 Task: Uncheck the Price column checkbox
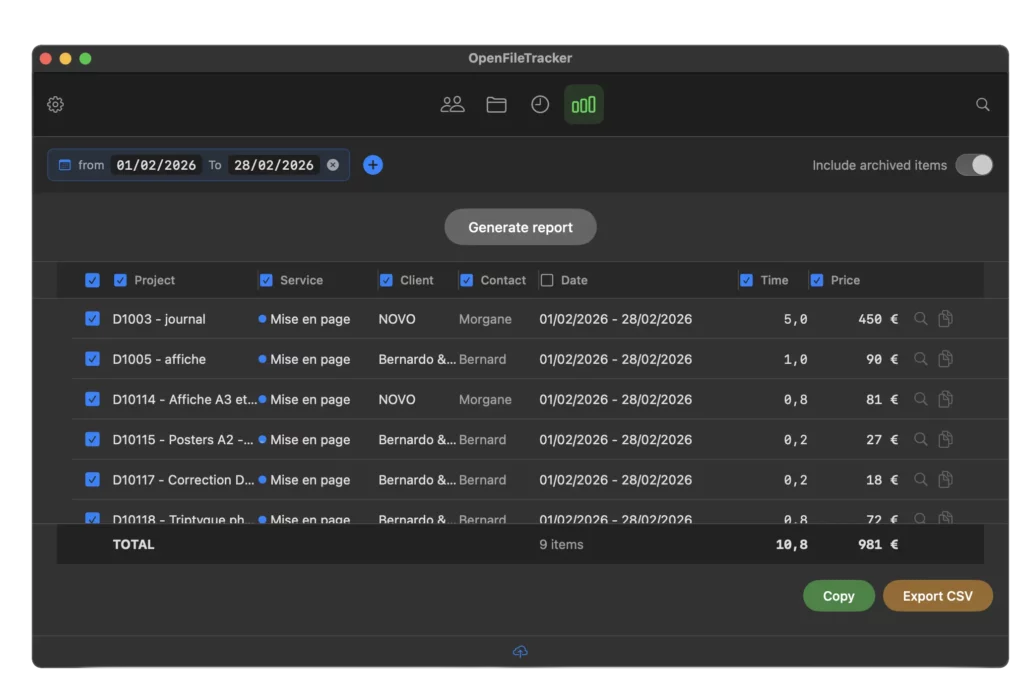click(817, 280)
